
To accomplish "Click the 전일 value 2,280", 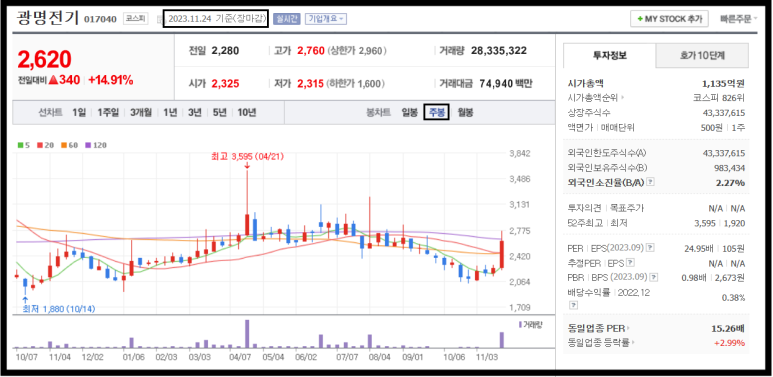I will tap(225, 51).
